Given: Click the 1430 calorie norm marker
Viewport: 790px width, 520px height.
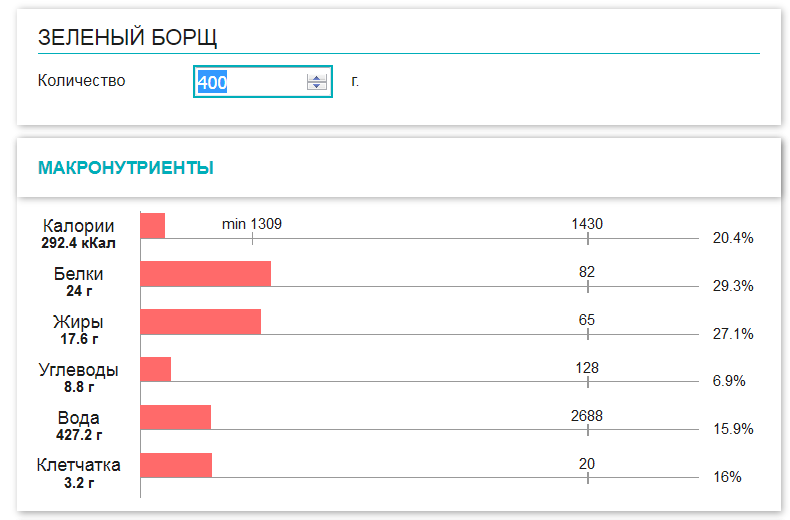Looking at the screenshot, I should pyautogui.click(x=587, y=224).
